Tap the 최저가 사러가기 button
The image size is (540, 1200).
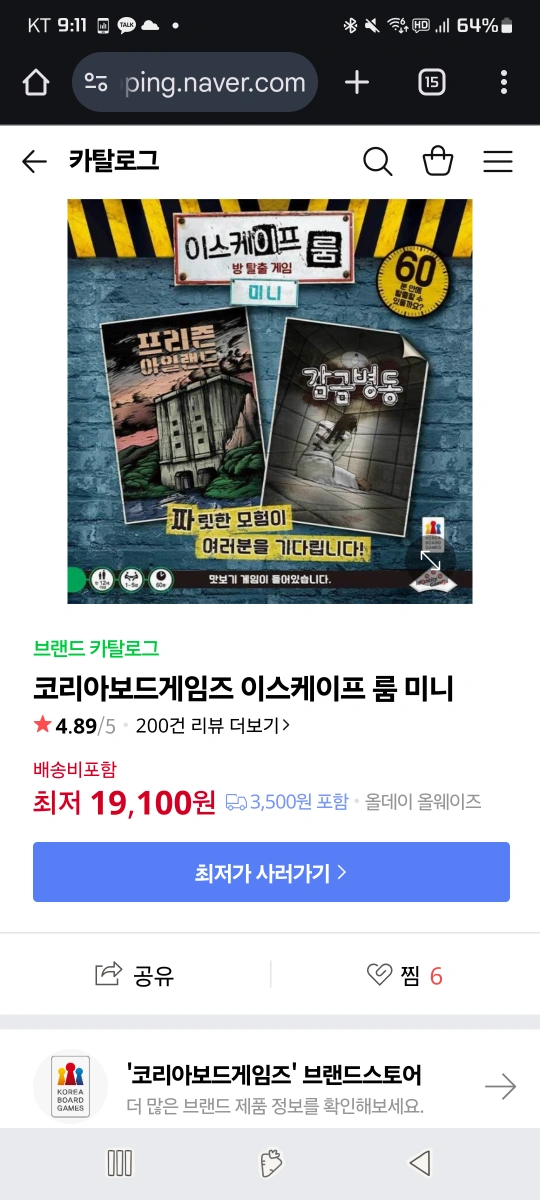point(271,872)
